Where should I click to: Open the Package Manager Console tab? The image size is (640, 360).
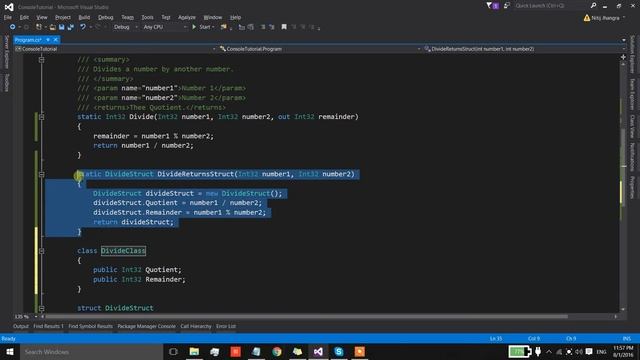pos(146,327)
